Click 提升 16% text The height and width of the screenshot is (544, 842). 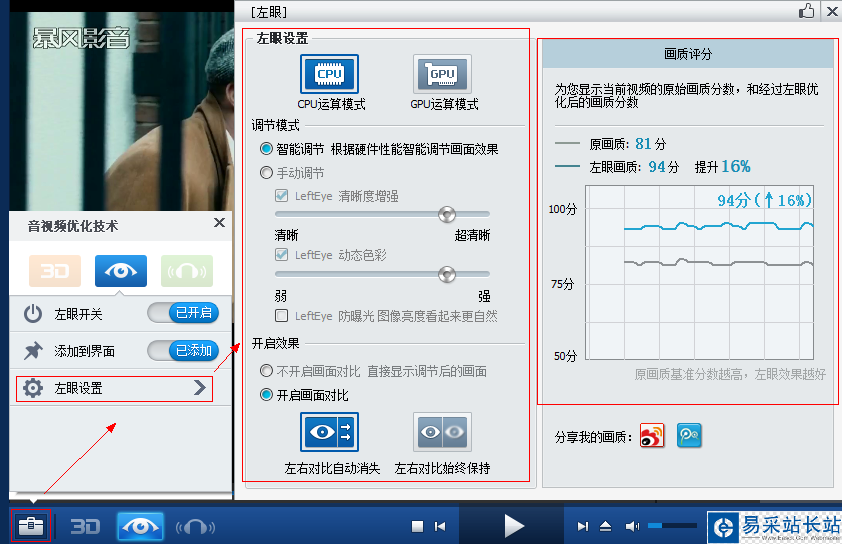722,167
